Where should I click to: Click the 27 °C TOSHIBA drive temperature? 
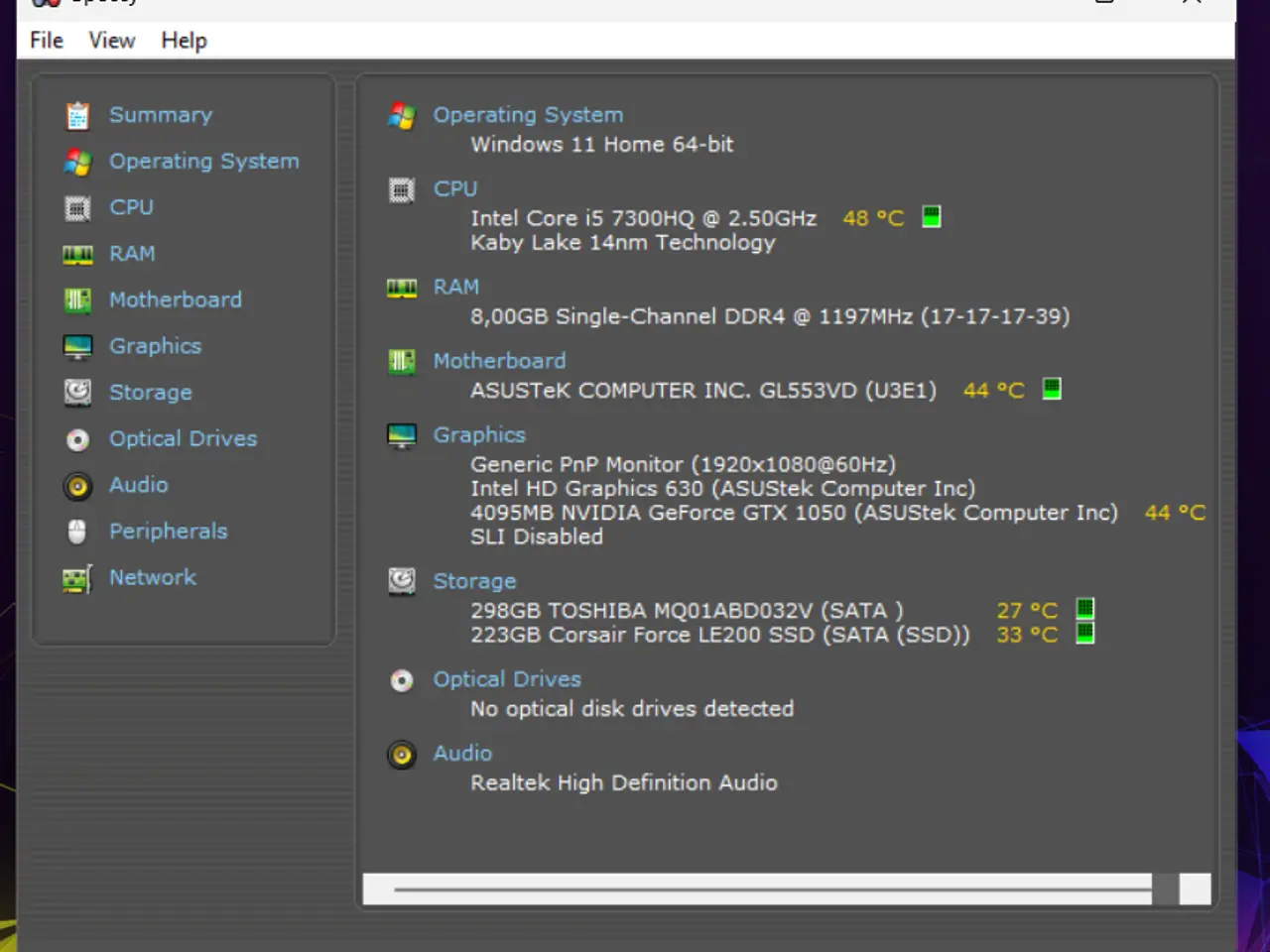[x=1027, y=610]
